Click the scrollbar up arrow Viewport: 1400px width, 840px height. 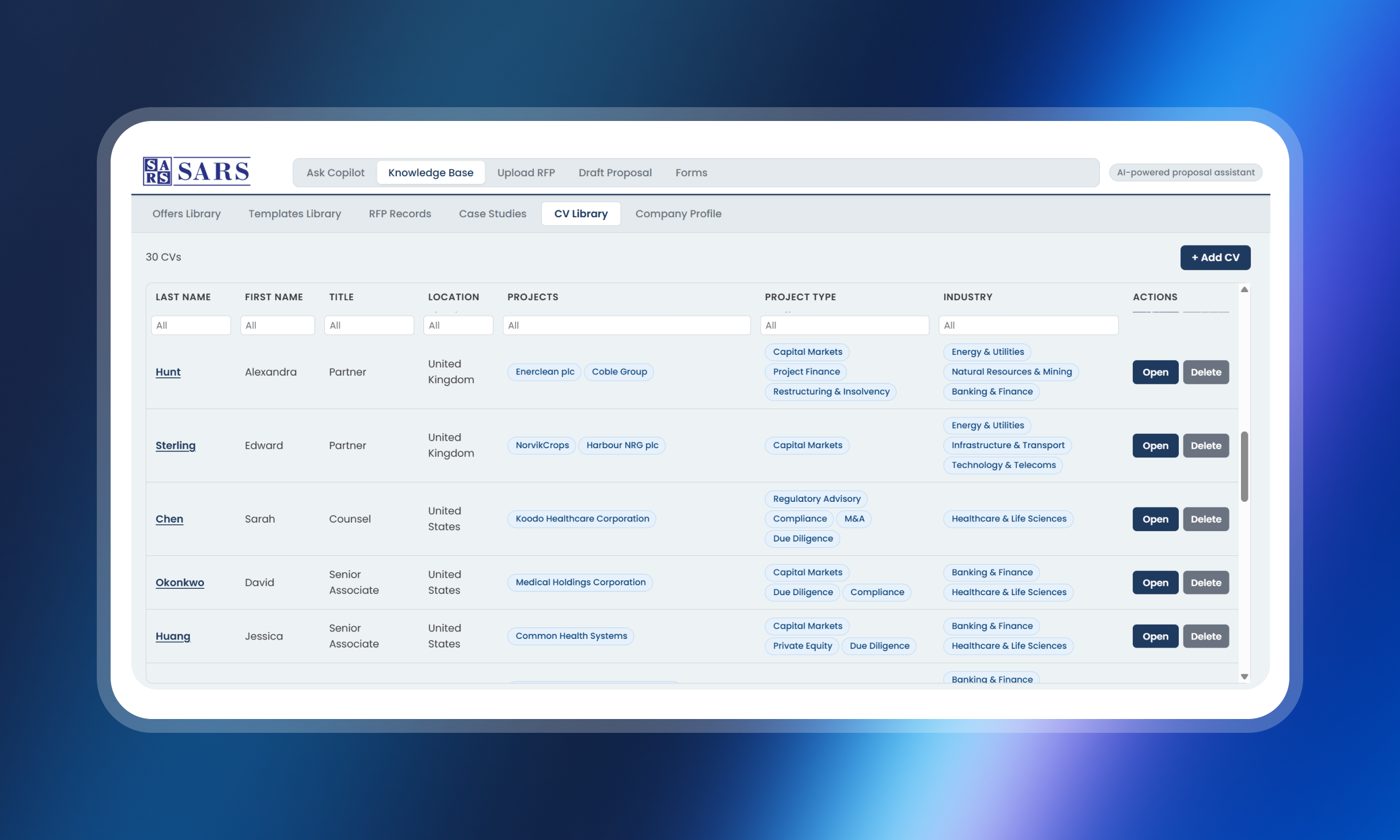pos(1244,290)
